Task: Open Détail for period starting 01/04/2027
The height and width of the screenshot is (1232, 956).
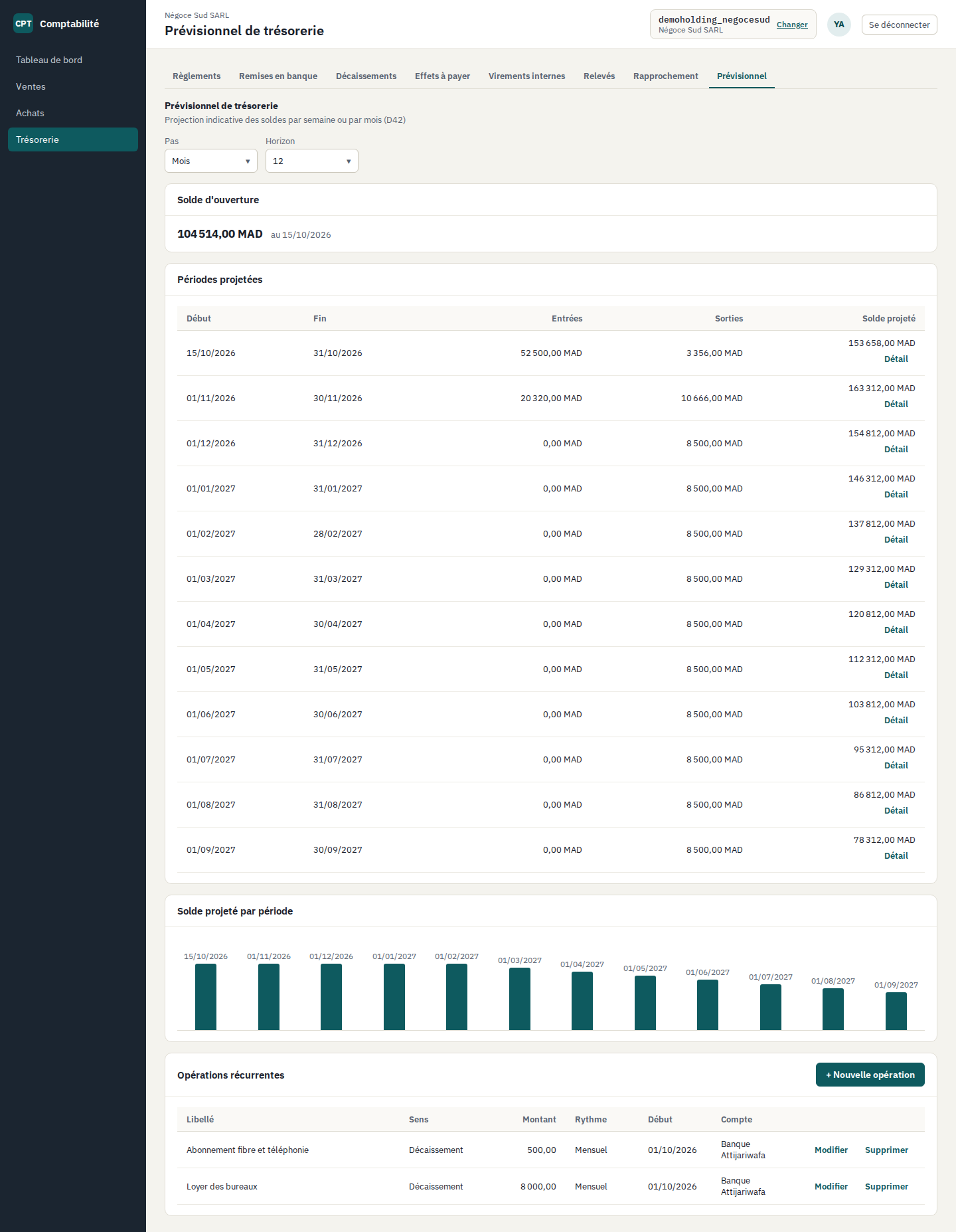Action: (896, 630)
